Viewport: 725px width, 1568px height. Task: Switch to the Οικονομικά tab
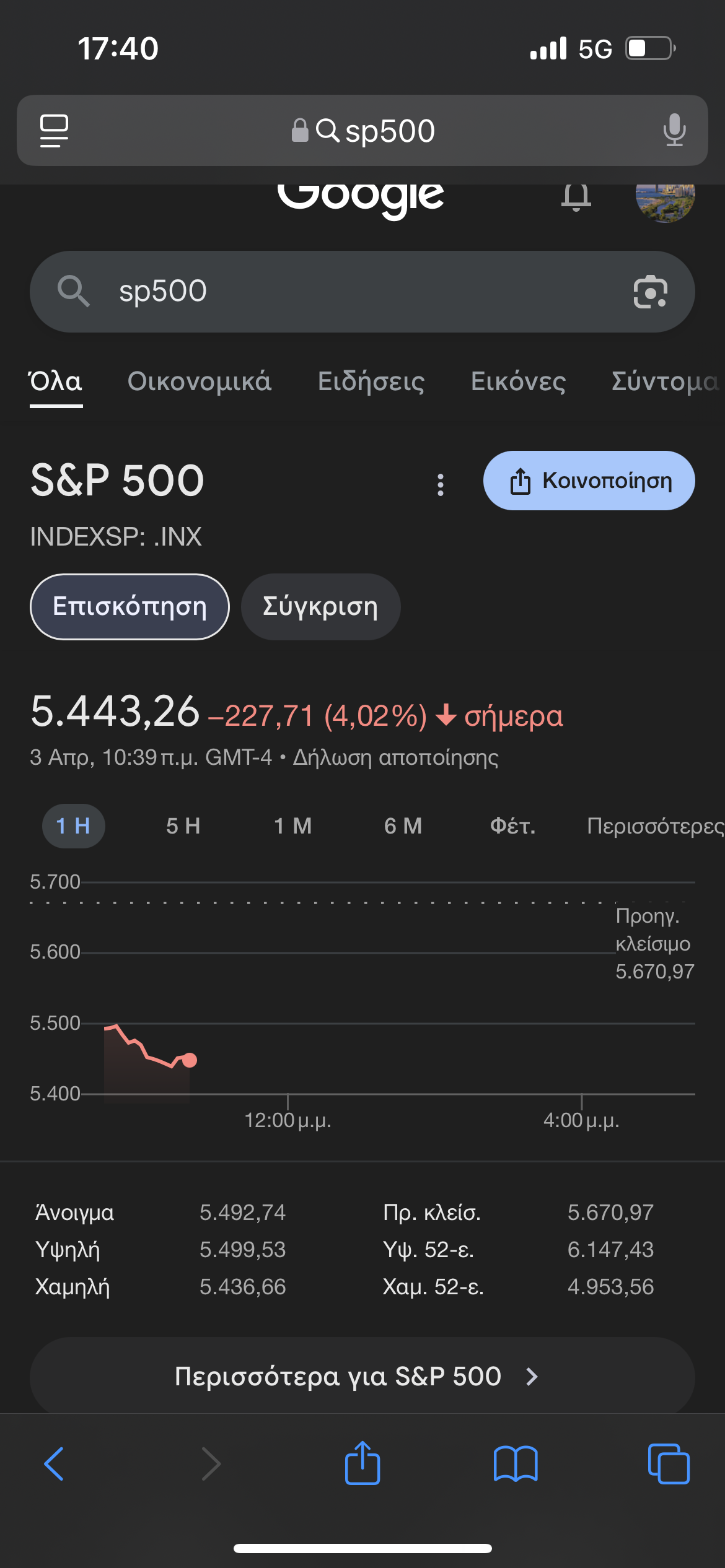(x=200, y=381)
